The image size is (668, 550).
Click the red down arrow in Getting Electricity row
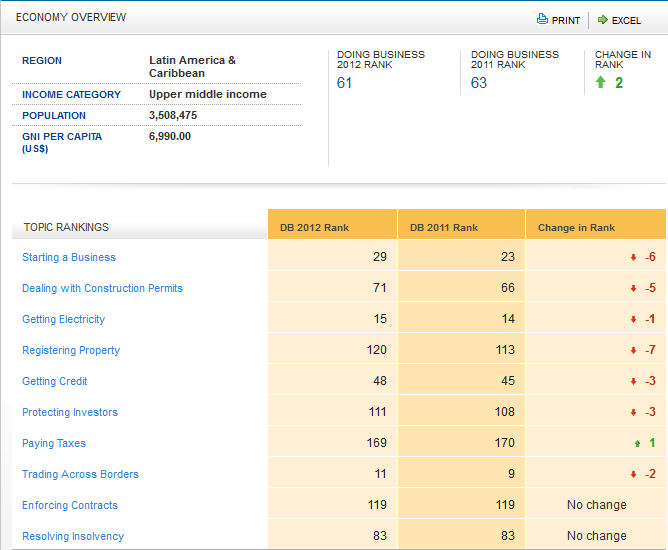tap(633, 320)
